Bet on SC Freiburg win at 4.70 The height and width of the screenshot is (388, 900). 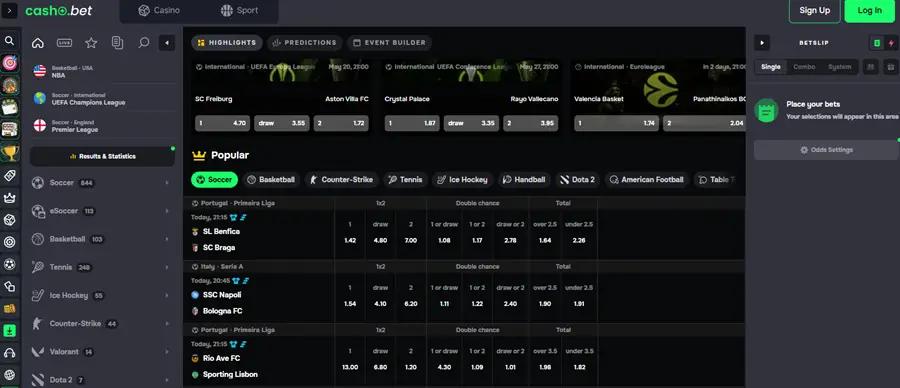point(222,123)
